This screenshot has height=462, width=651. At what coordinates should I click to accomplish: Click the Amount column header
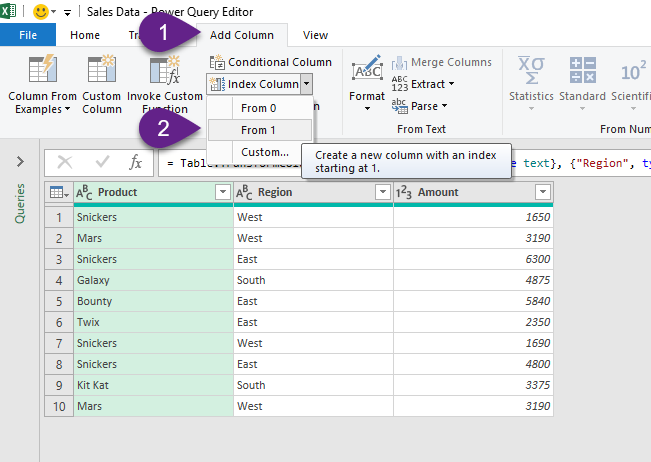click(474, 192)
